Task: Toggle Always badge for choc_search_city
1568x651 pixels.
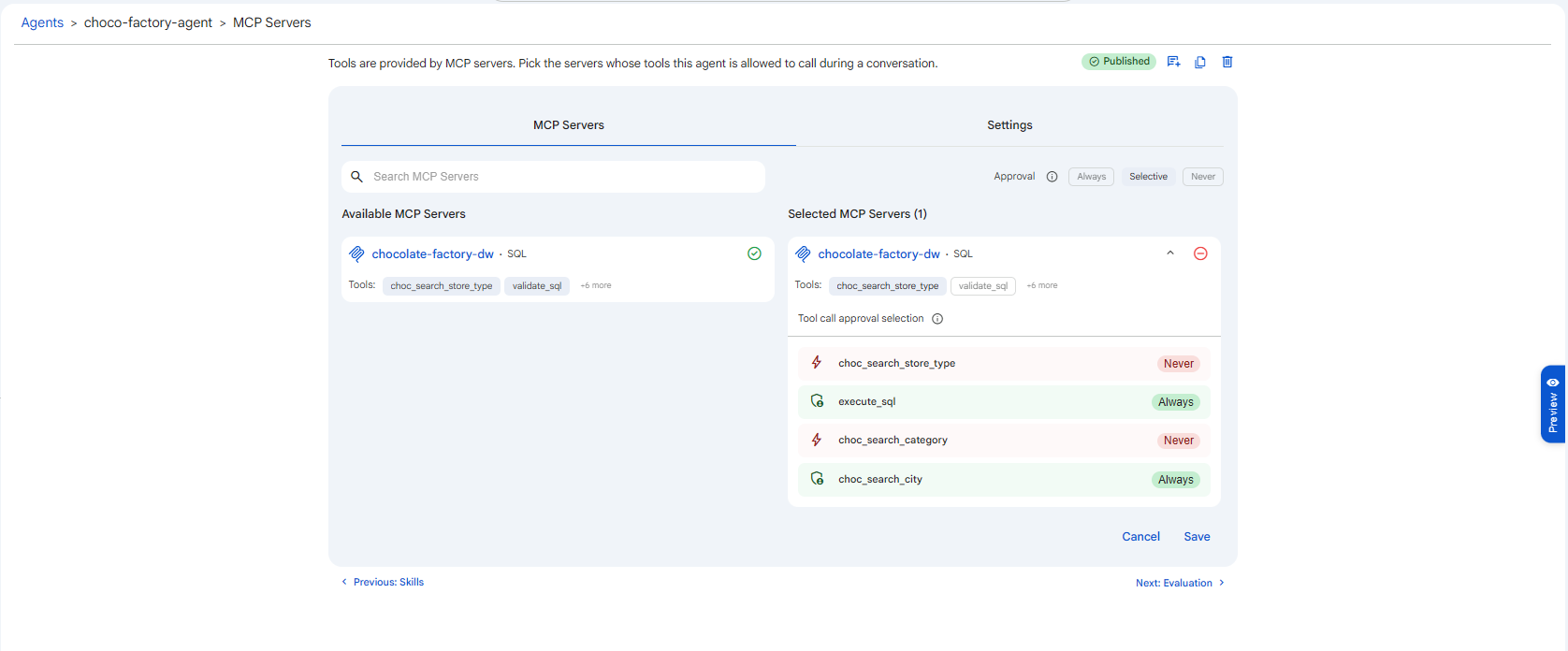Action: coord(1176,480)
